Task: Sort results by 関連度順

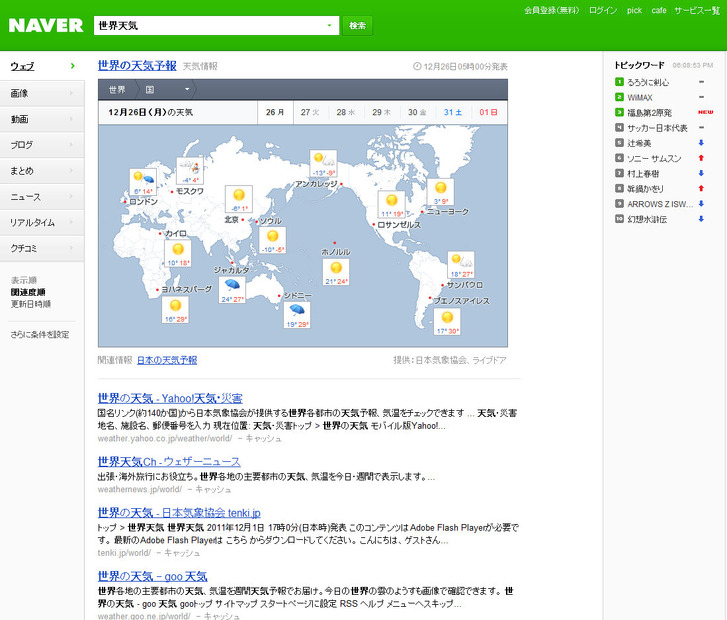Action: [x=28, y=292]
